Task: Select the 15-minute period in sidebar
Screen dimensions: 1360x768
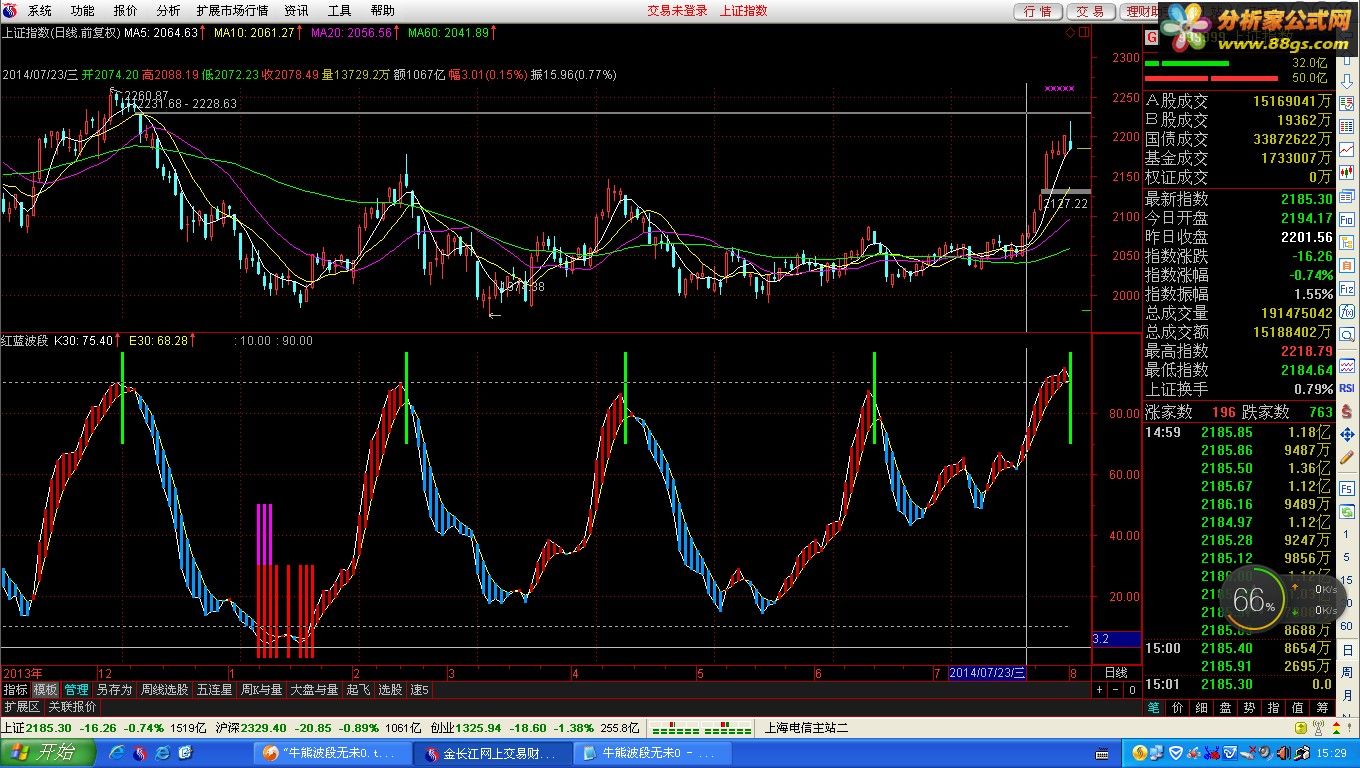Action: coord(1346,580)
